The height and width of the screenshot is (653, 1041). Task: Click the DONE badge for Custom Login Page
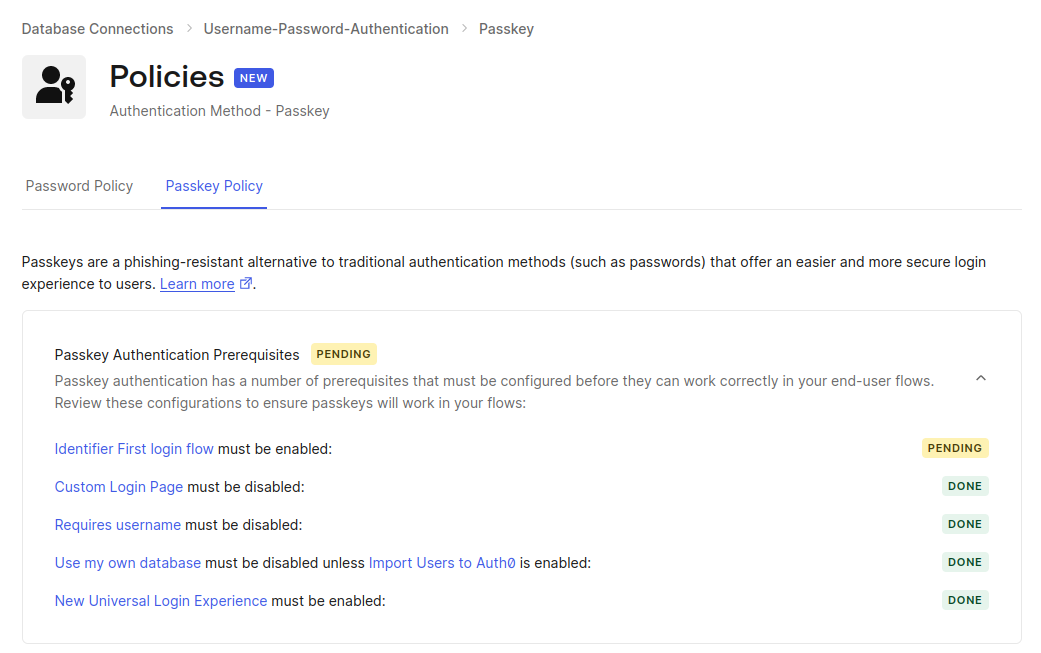pos(964,486)
